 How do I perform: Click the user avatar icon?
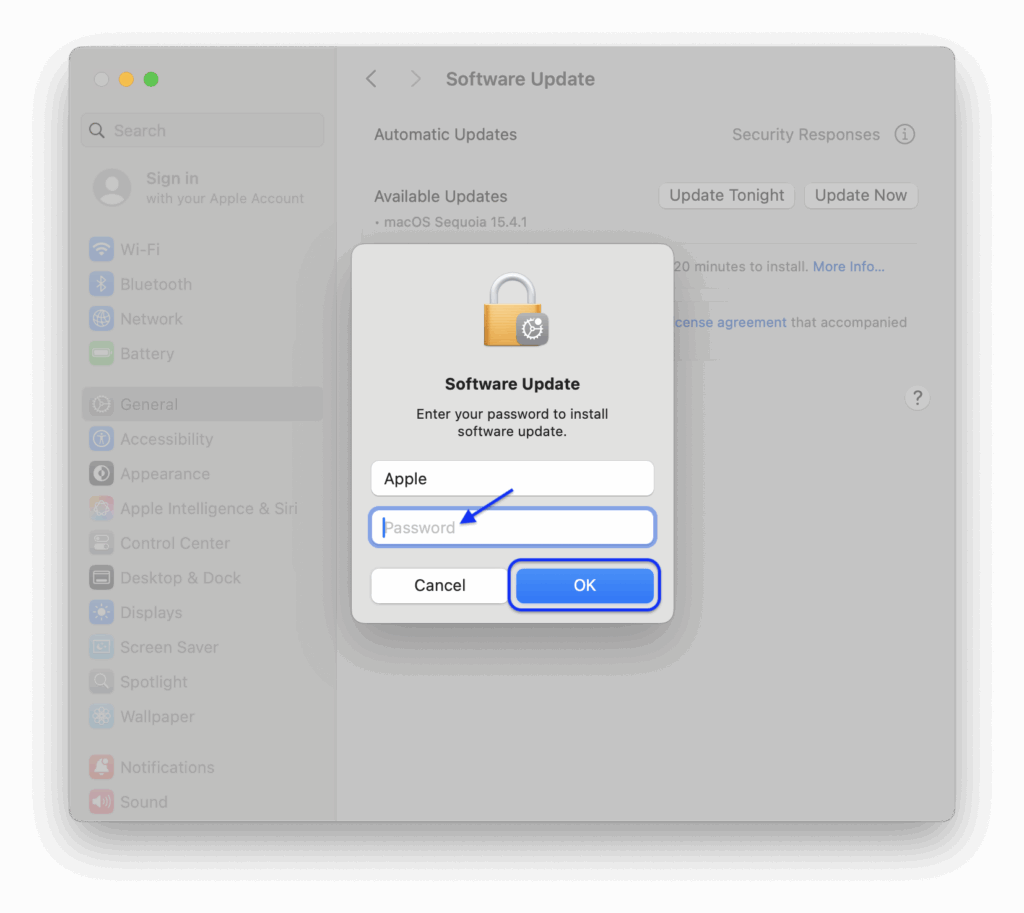[x=112, y=187]
